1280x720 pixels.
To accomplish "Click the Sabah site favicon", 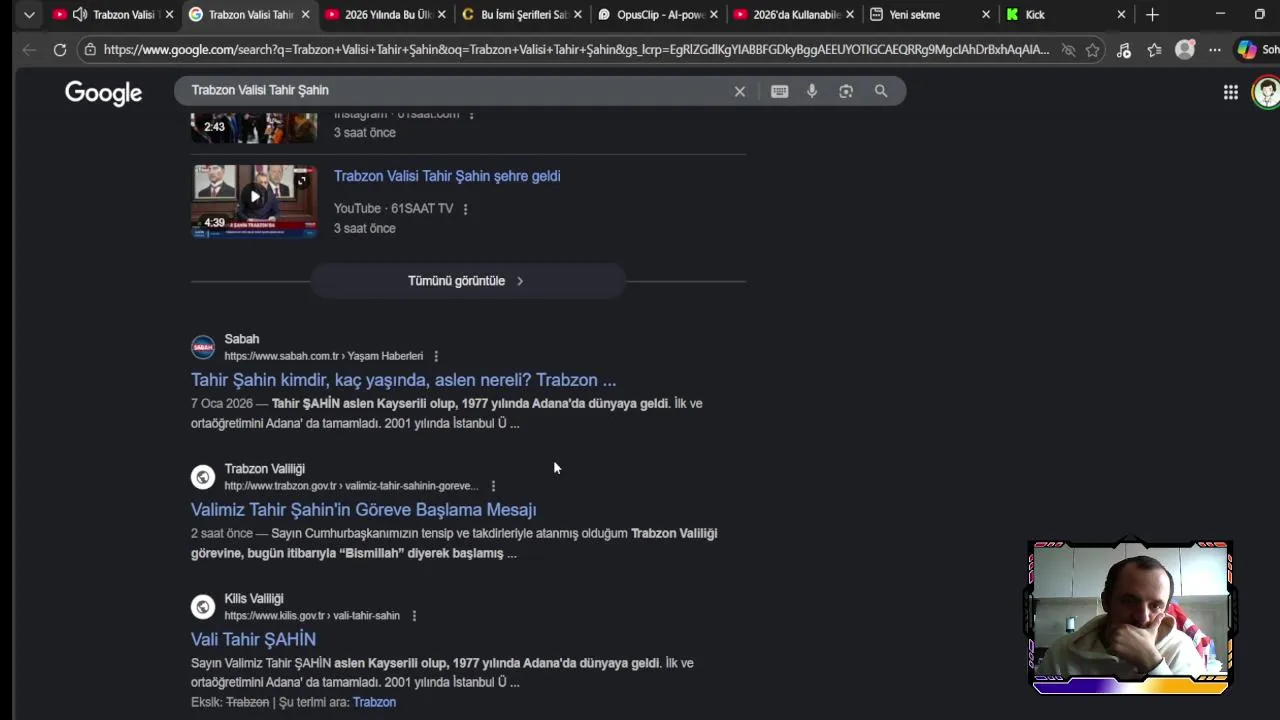I will 203,347.
